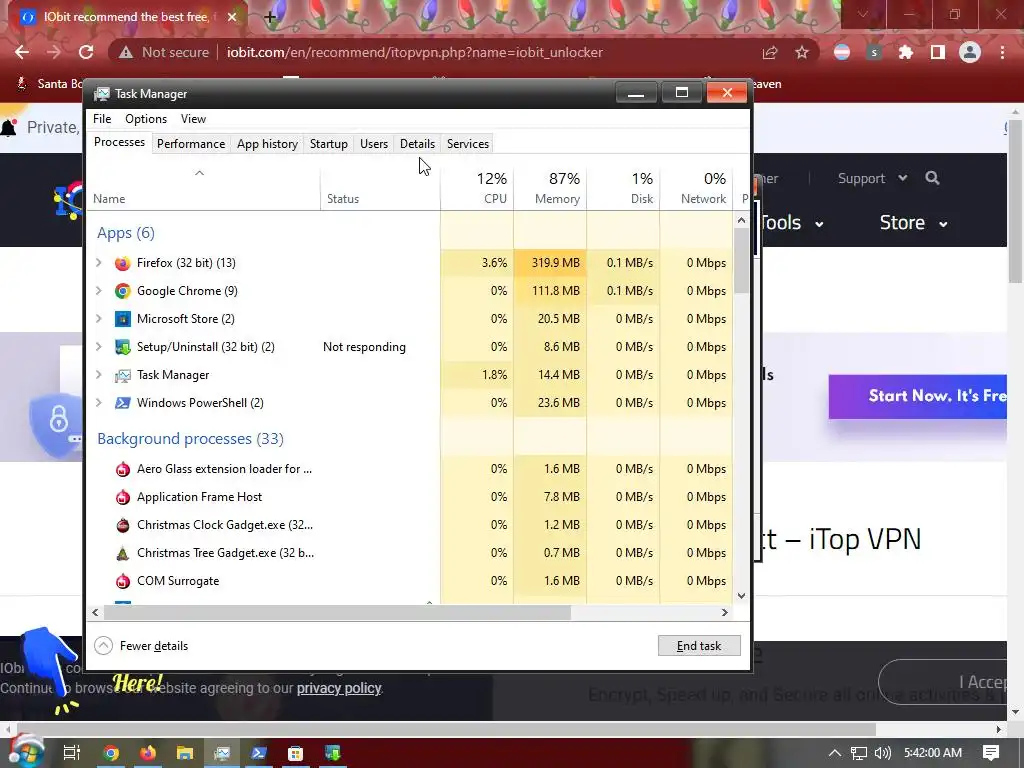Open the Support dropdown on IObit page

[x=872, y=178]
